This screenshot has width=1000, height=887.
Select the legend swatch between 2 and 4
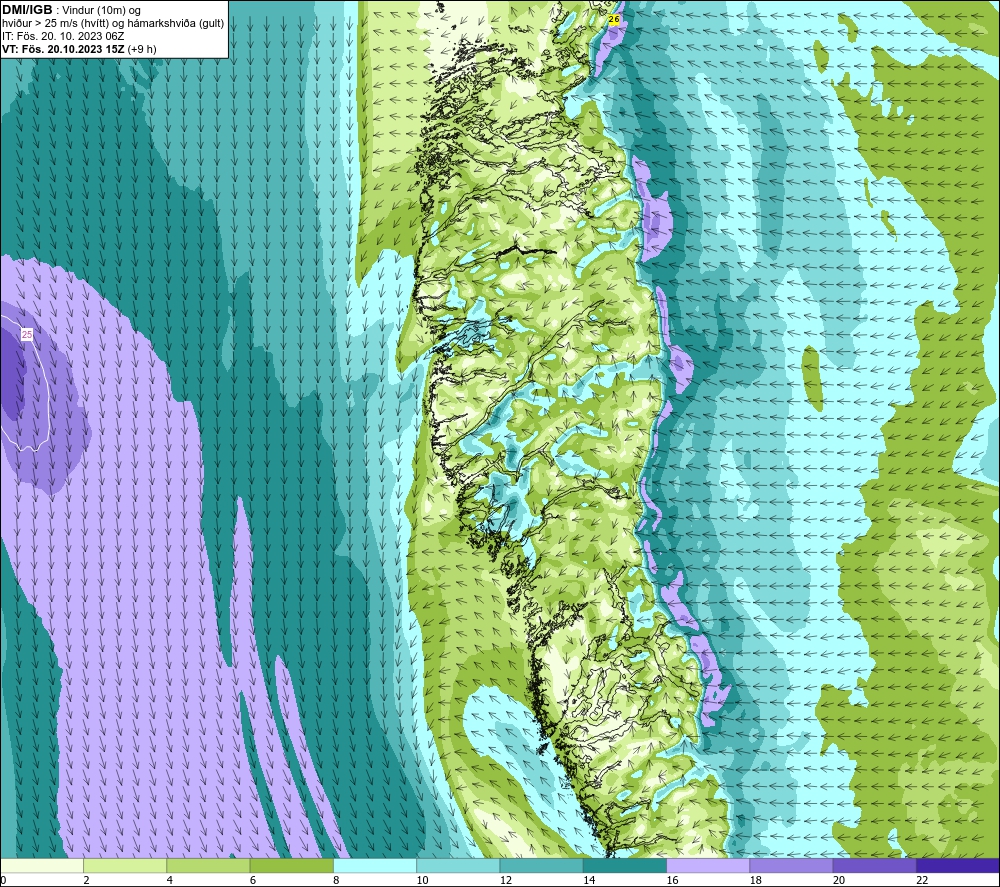(x=125, y=865)
